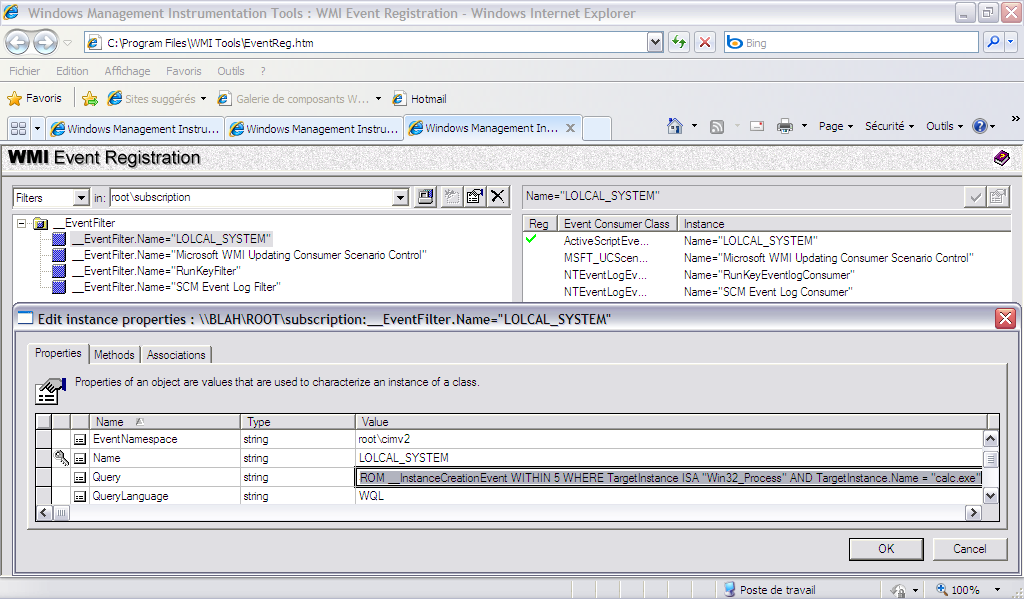Click the Query value field
Viewport: 1024px width, 600px height.
pos(668,478)
